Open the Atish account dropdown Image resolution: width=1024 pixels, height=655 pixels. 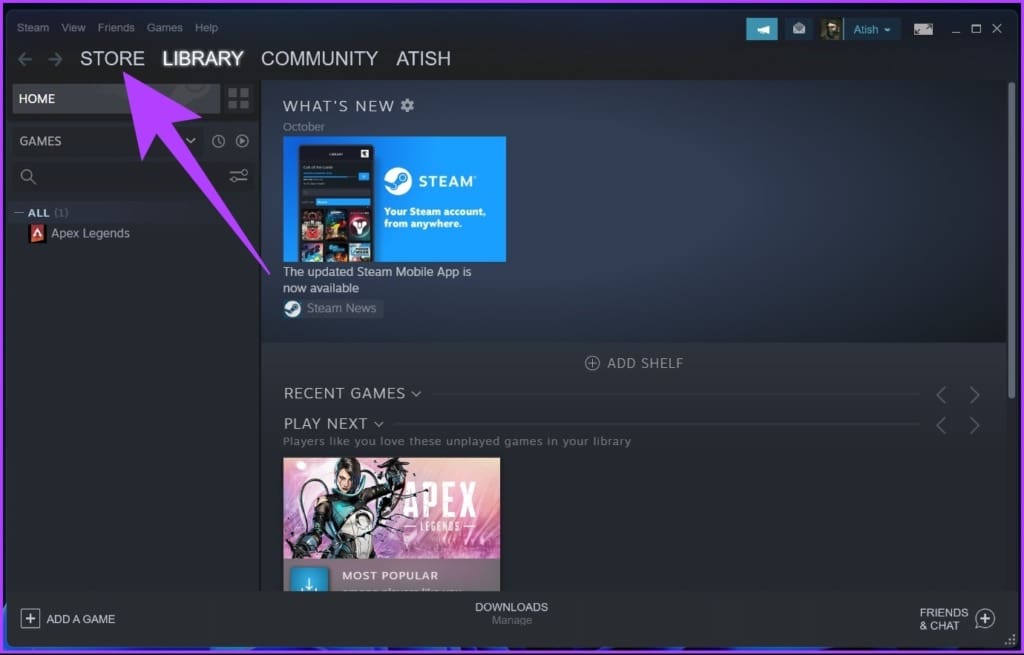coord(872,29)
